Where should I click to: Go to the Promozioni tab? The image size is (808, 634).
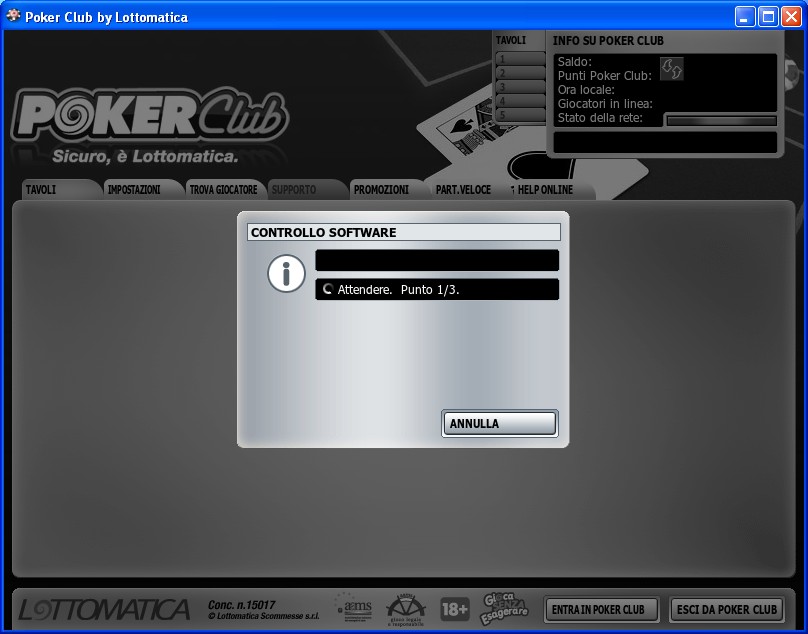[x=386, y=189]
